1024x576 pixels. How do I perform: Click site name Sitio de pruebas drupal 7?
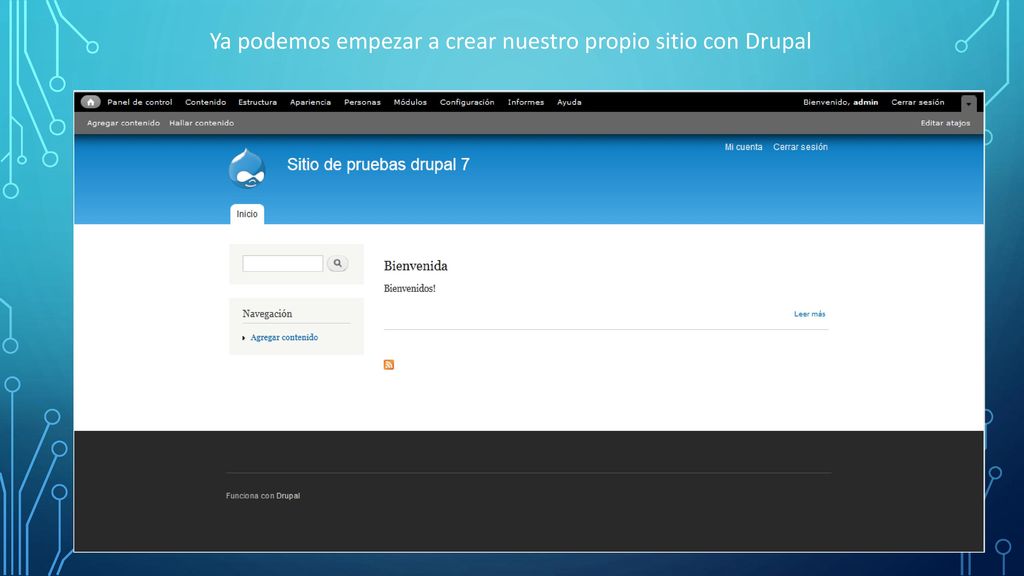click(x=378, y=165)
